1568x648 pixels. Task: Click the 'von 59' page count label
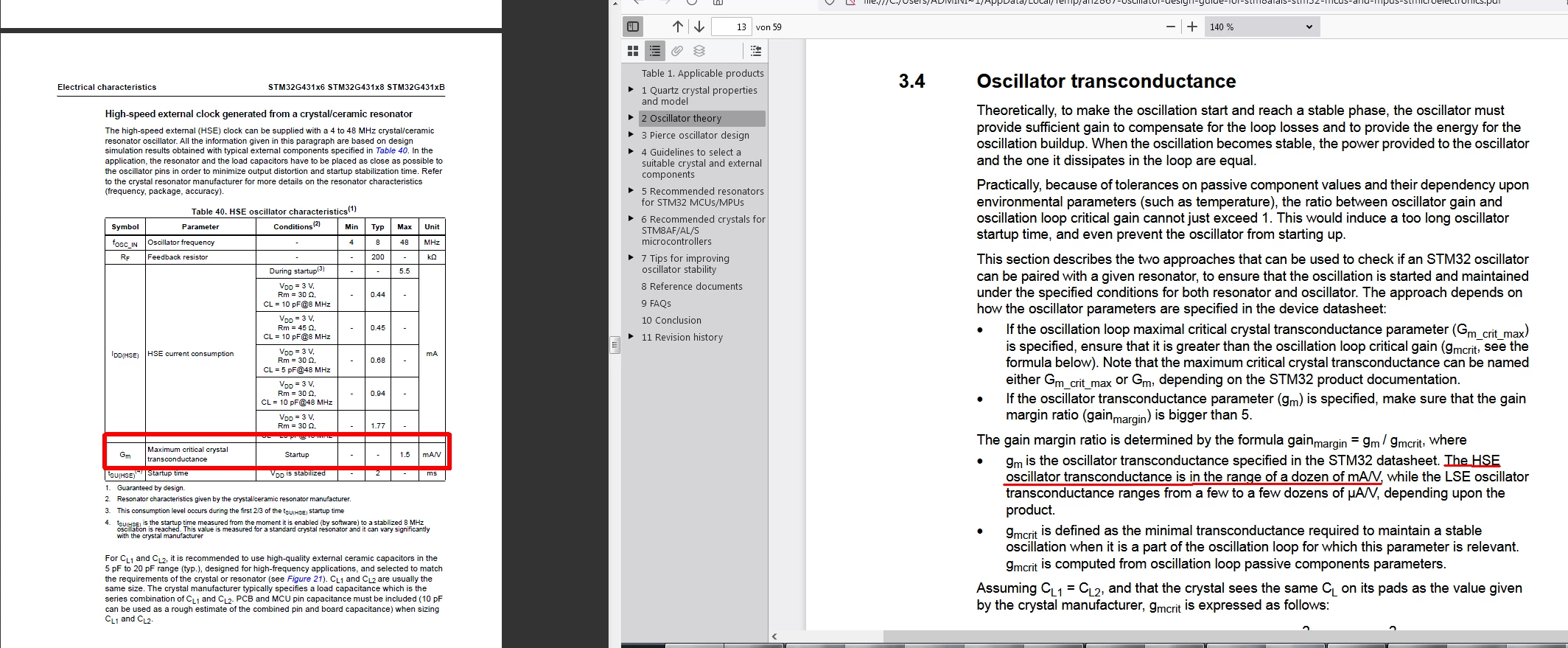(769, 27)
